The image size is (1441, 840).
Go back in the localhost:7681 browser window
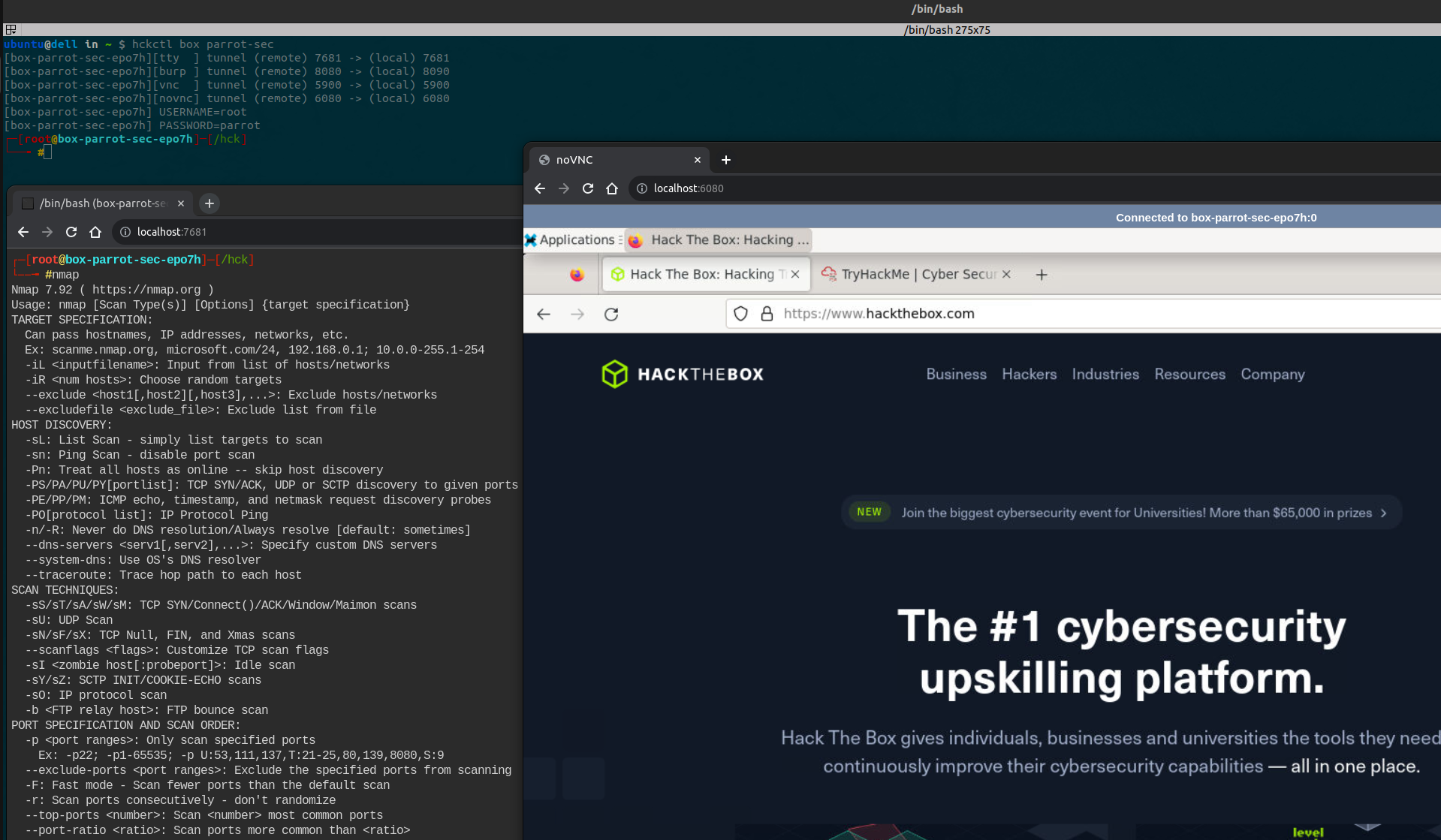click(23, 232)
